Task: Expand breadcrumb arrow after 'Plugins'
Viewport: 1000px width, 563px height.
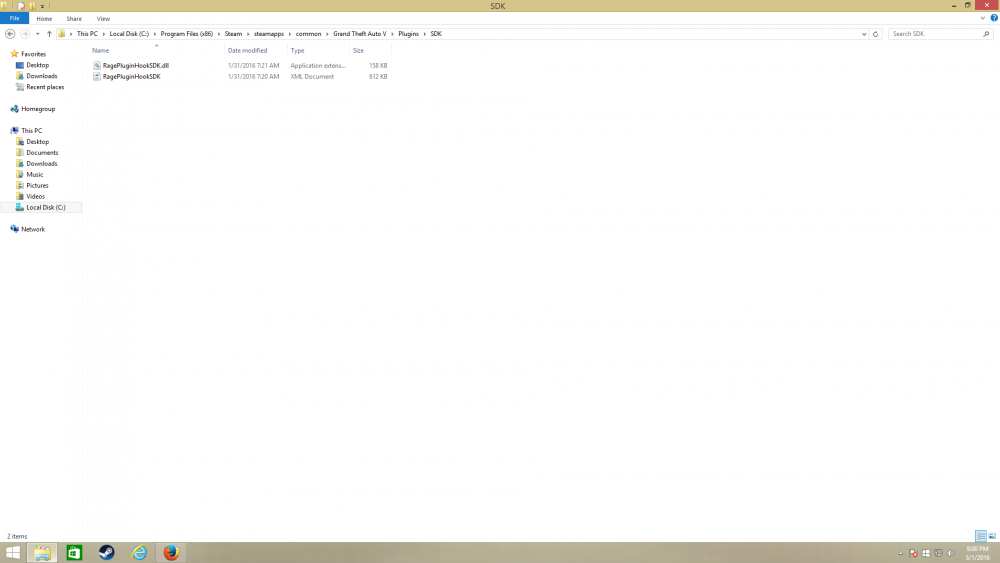Action: (x=425, y=34)
